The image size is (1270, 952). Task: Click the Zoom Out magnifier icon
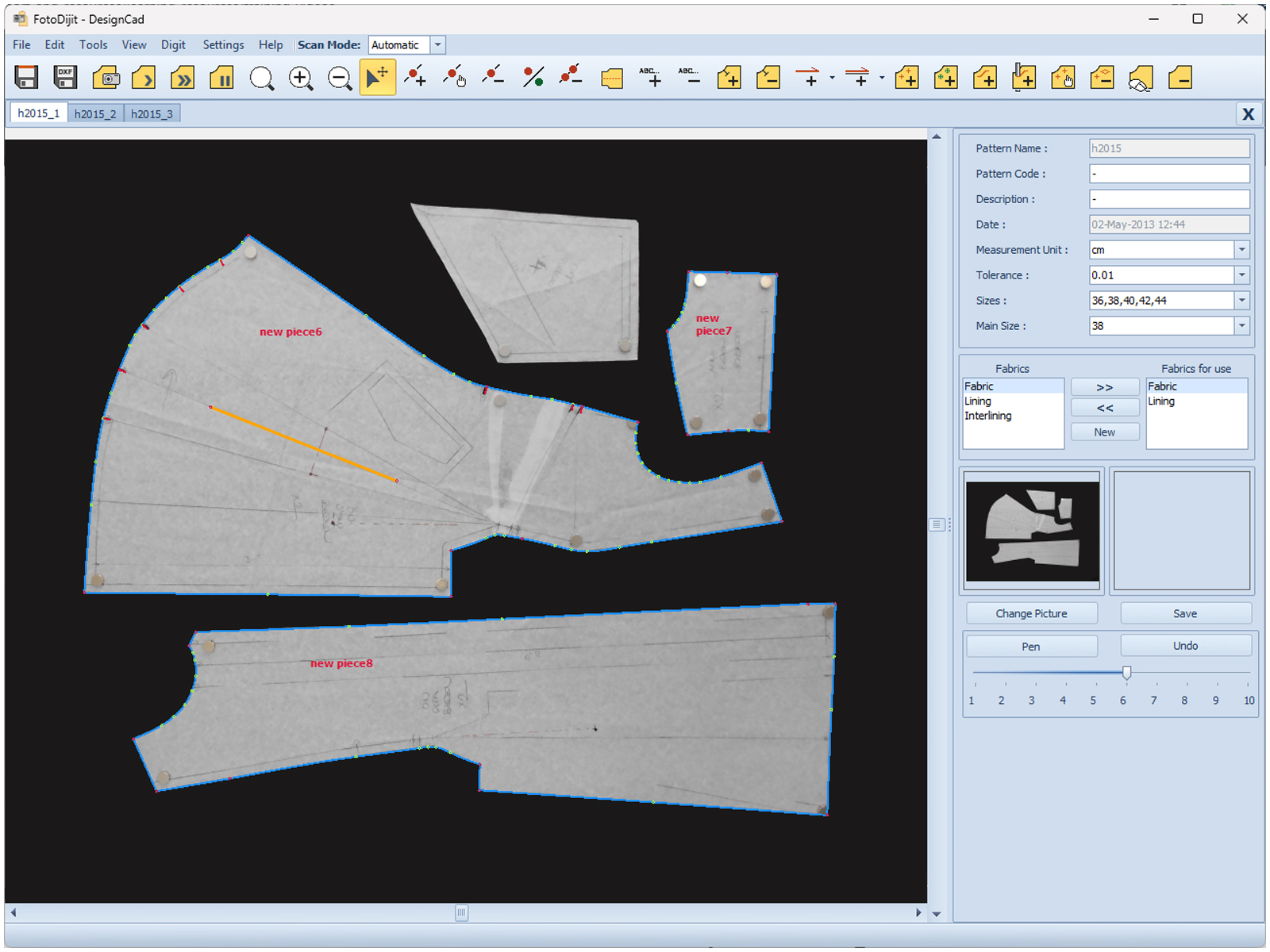click(x=340, y=78)
